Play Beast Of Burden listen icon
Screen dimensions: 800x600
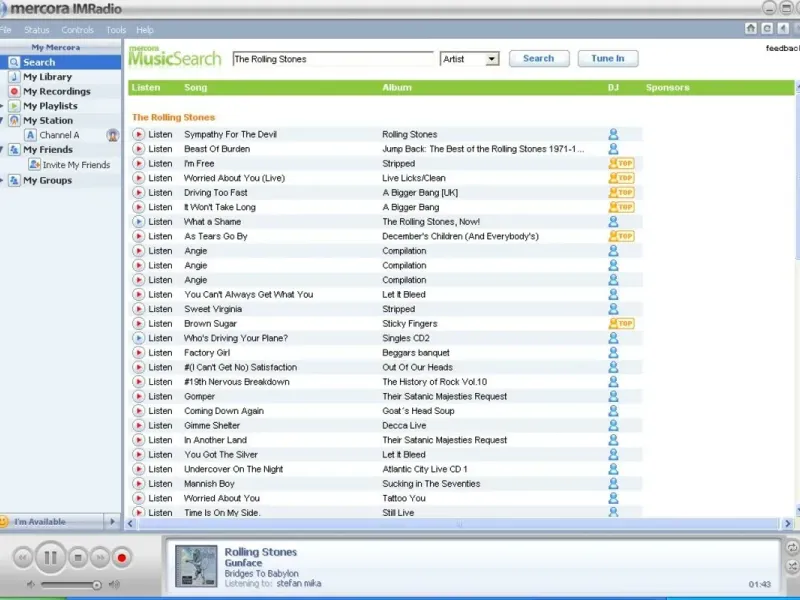pos(138,149)
